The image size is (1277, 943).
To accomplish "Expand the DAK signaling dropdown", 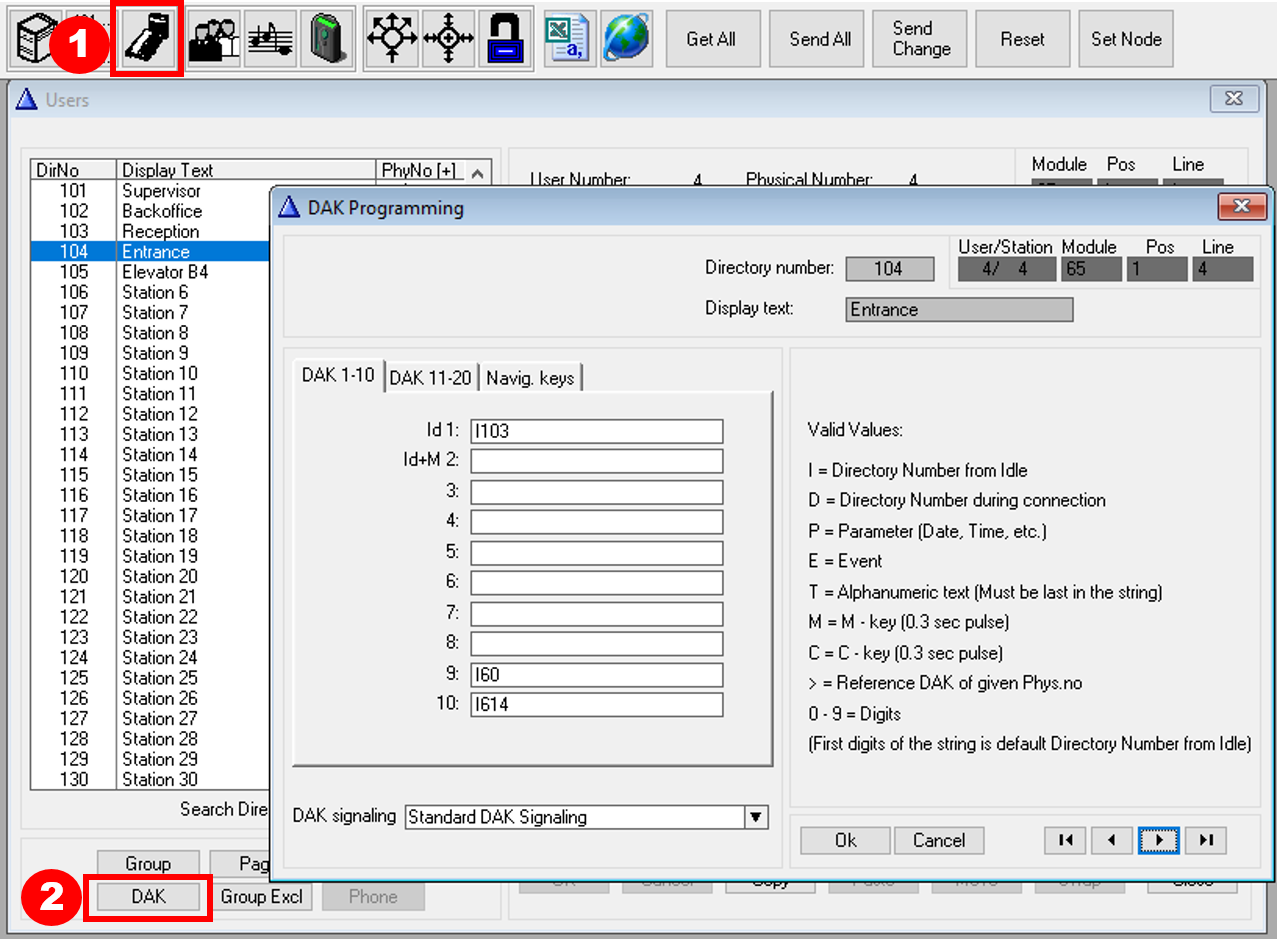I will point(757,817).
